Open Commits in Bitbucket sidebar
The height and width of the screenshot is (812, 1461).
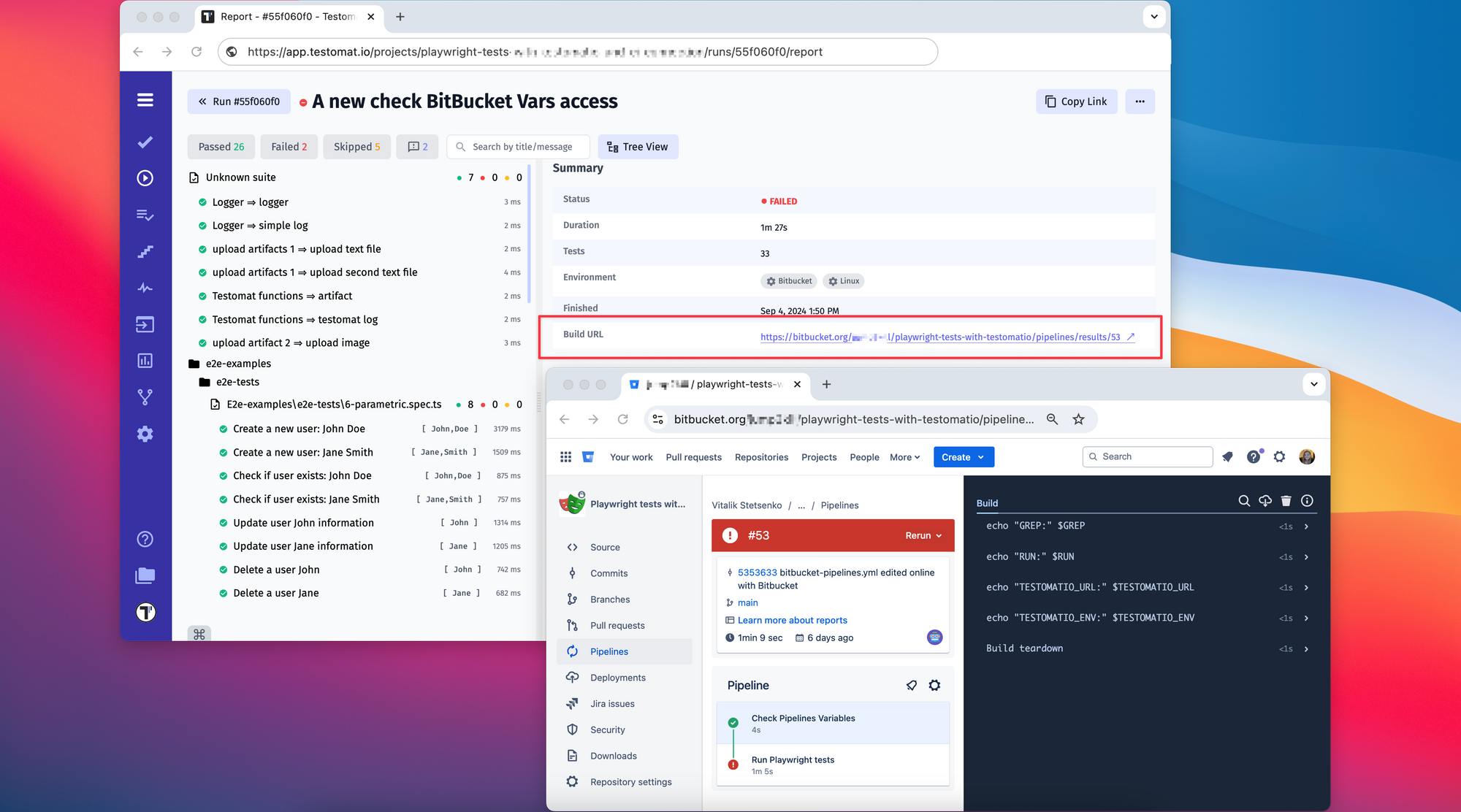(625, 573)
